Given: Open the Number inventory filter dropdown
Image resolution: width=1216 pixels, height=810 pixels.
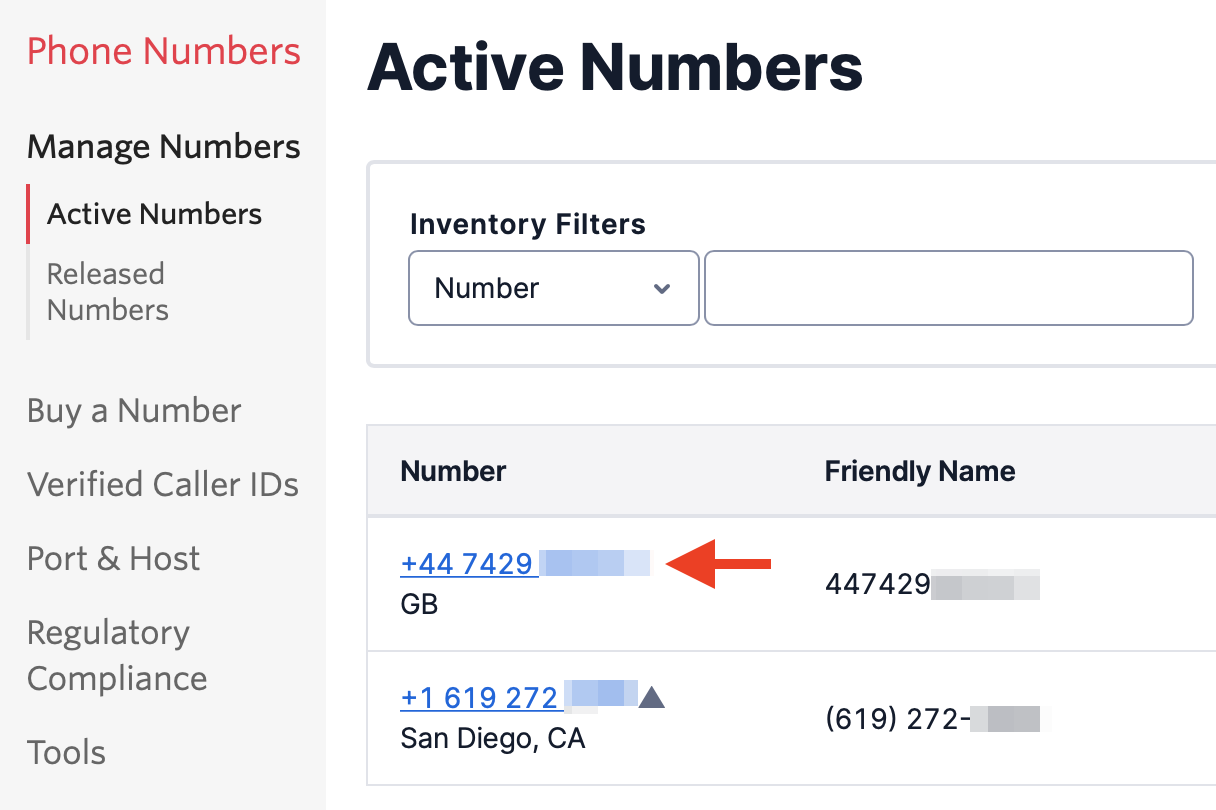Looking at the screenshot, I should tap(554, 288).
